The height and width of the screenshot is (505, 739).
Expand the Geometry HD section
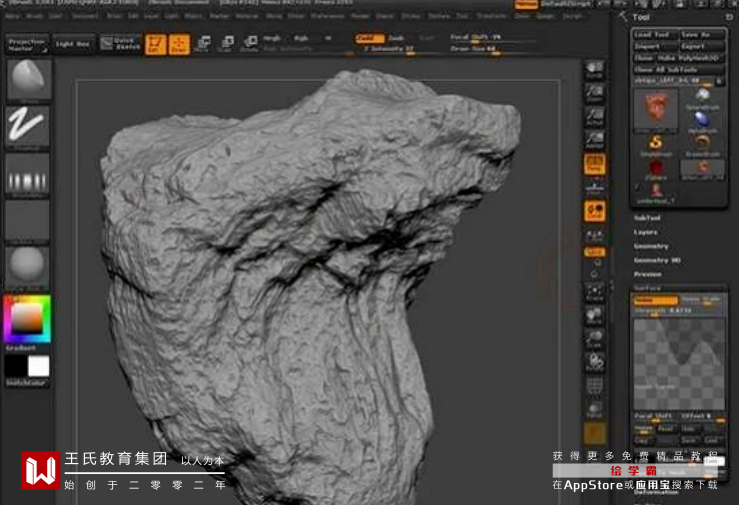click(x=657, y=260)
